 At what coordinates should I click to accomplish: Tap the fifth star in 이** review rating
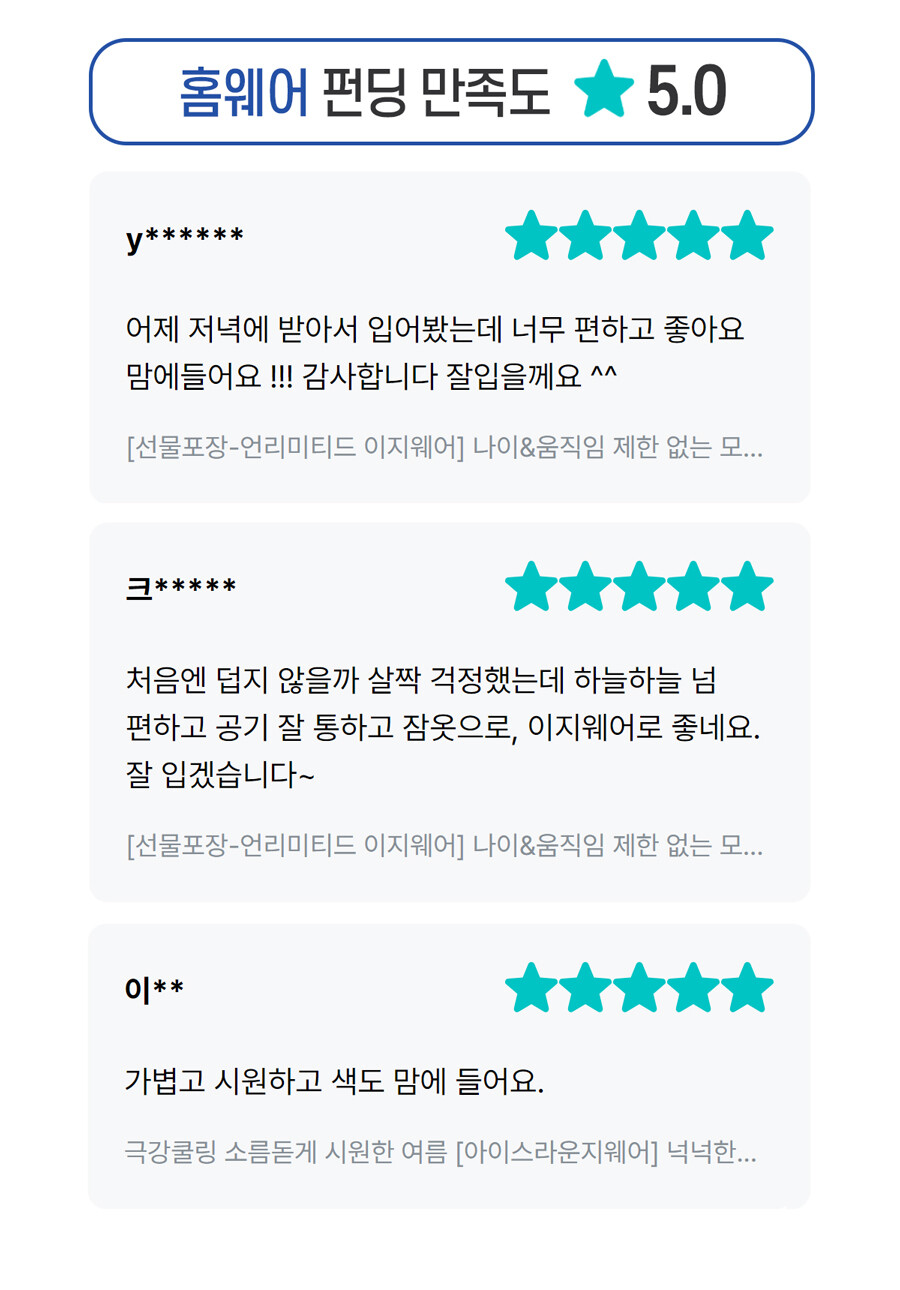[x=747, y=988]
